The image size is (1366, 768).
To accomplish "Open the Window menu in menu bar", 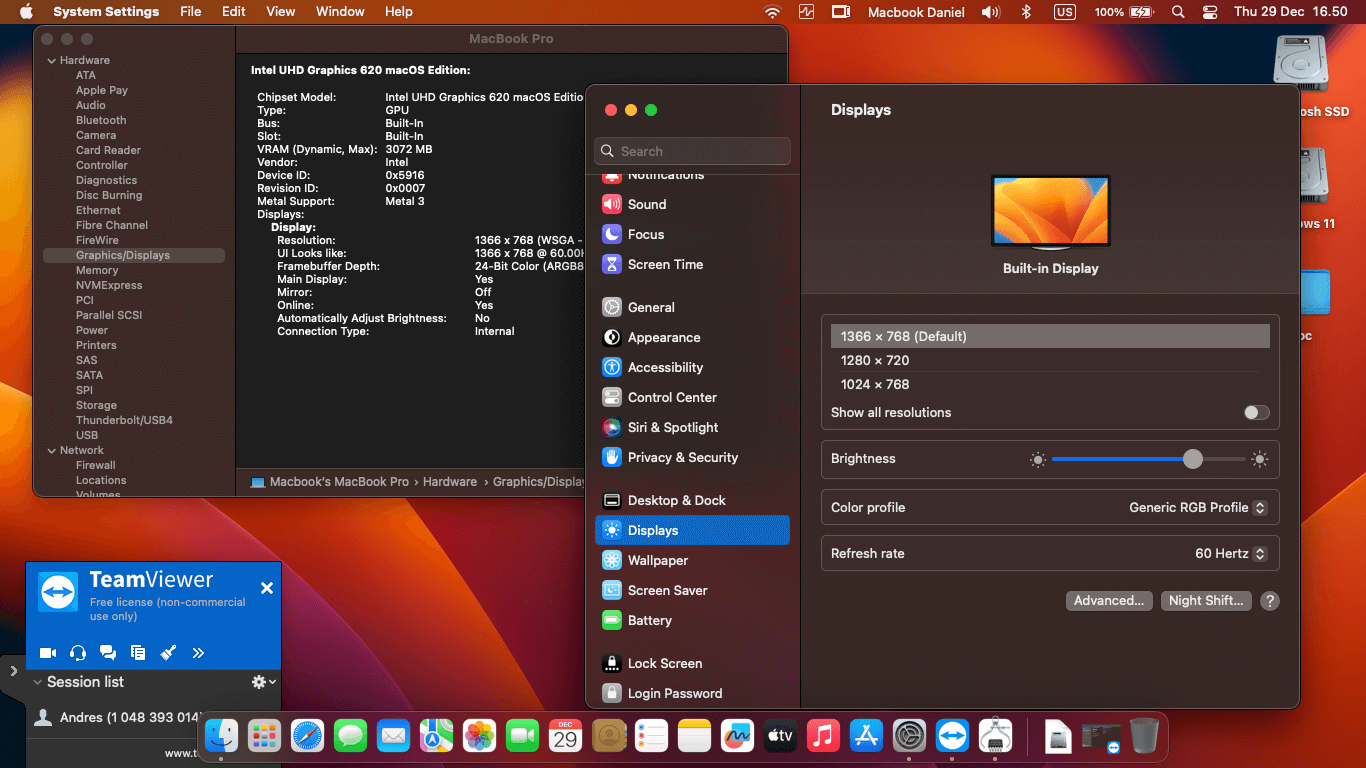I will pyautogui.click(x=340, y=11).
